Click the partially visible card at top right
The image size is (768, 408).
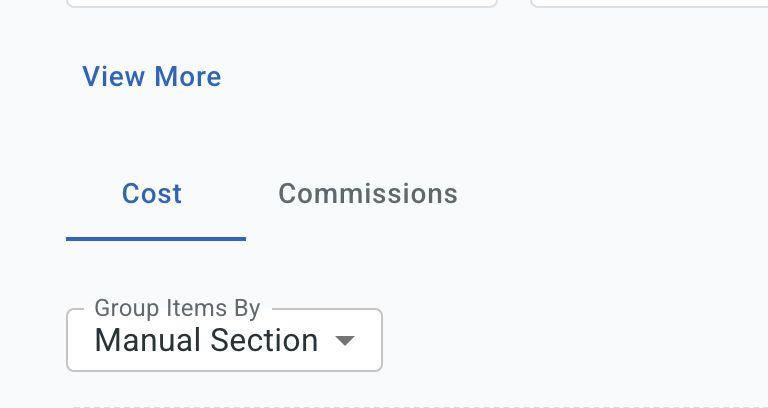650,3
